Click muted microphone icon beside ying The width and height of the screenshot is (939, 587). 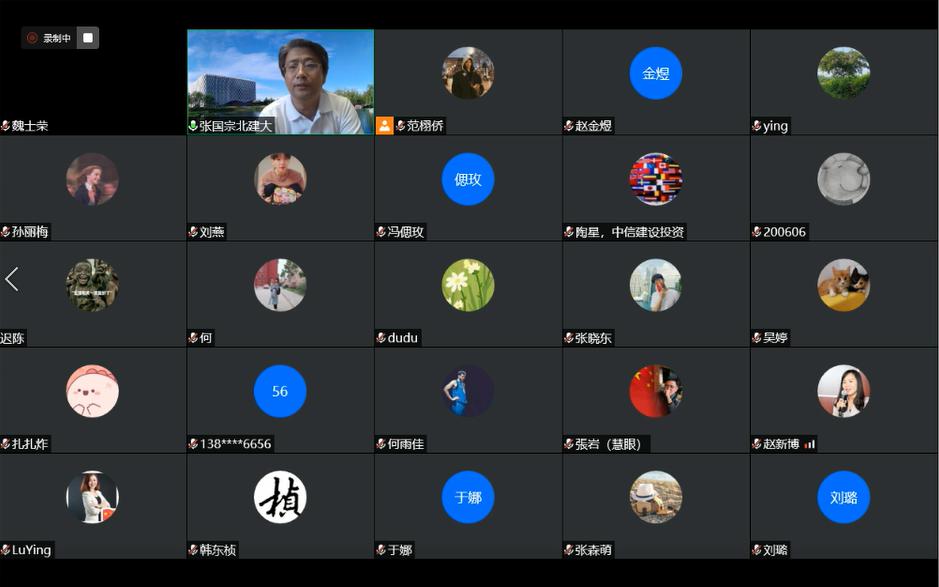(x=757, y=126)
